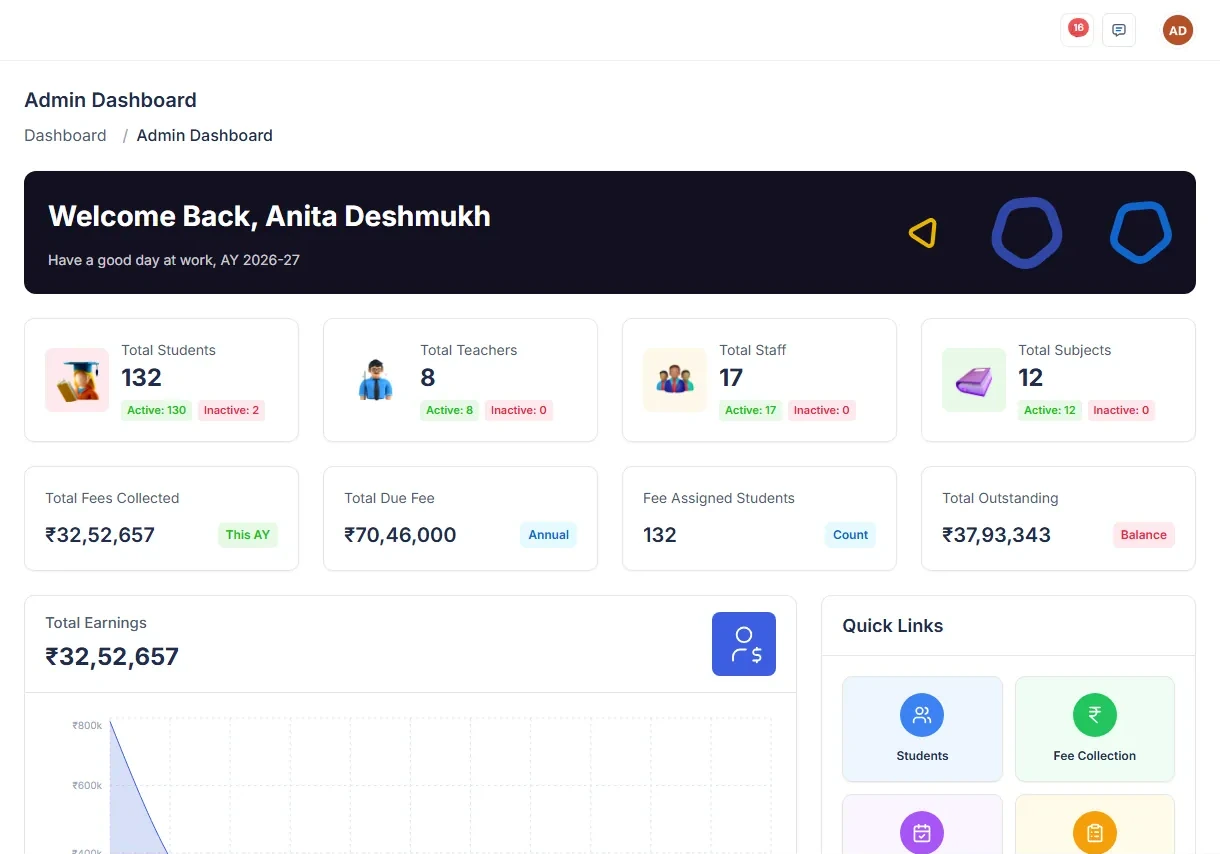Click the Total Students graduate icon
The height and width of the screenshot is (854, 1220).
[x=77, y=380]
